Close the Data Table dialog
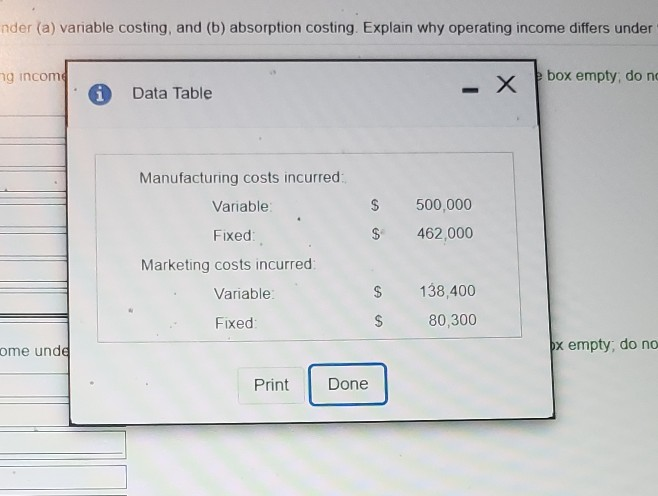658x496 pixels. [x=506, y=84]
